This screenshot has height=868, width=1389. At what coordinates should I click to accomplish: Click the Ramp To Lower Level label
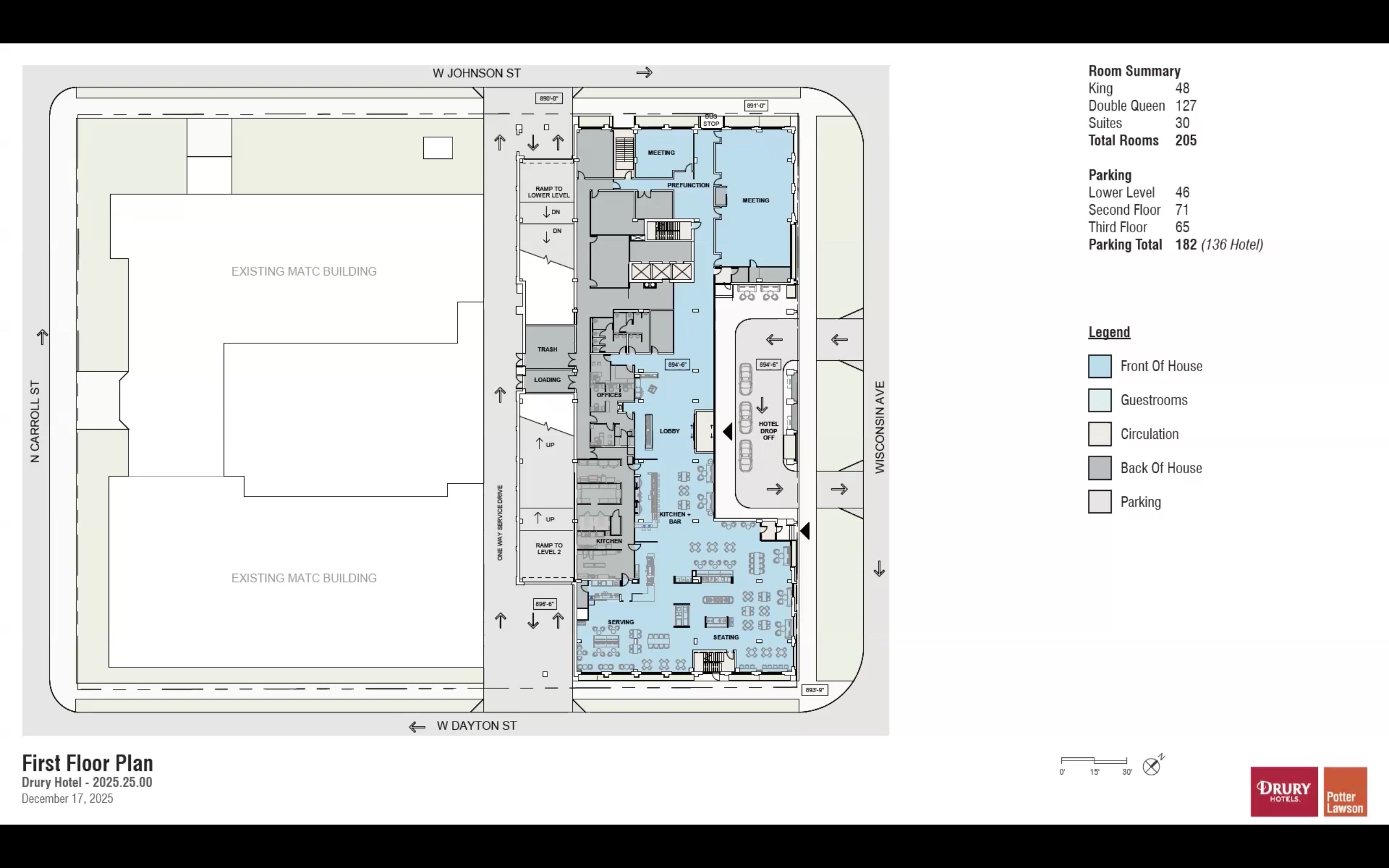[548, 192]
